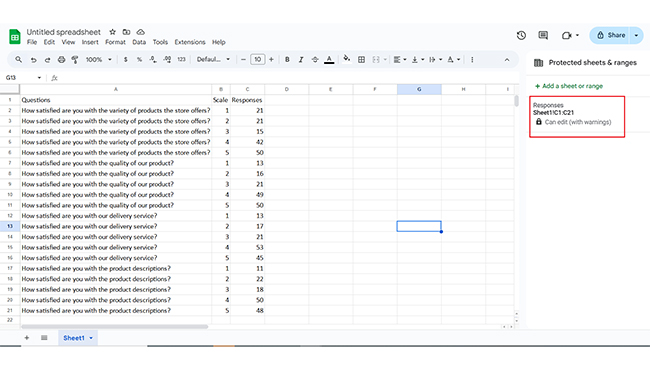650x370 pixels.
Task: Format as currency dollar icon
Action: point(126,60)
